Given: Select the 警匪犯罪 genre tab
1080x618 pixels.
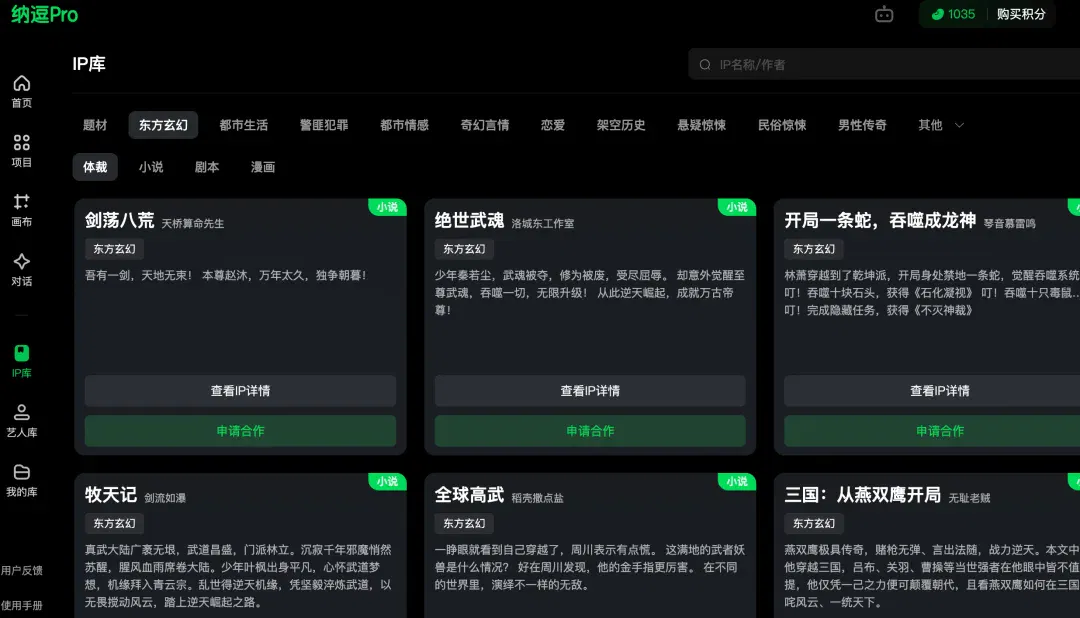Looking at the screenshot, I should click(x=324, y=125).
